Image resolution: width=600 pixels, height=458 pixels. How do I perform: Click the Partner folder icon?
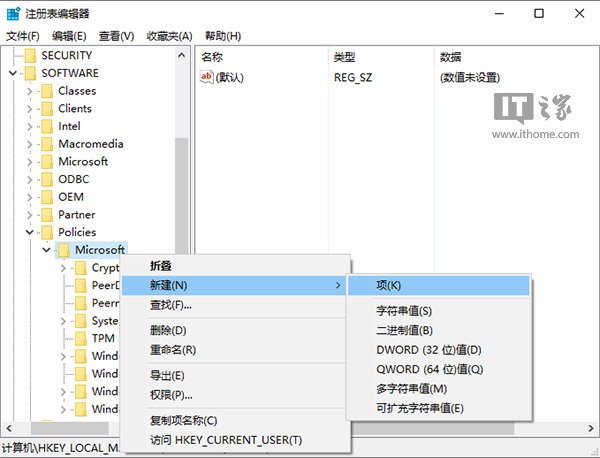(47, 215)
